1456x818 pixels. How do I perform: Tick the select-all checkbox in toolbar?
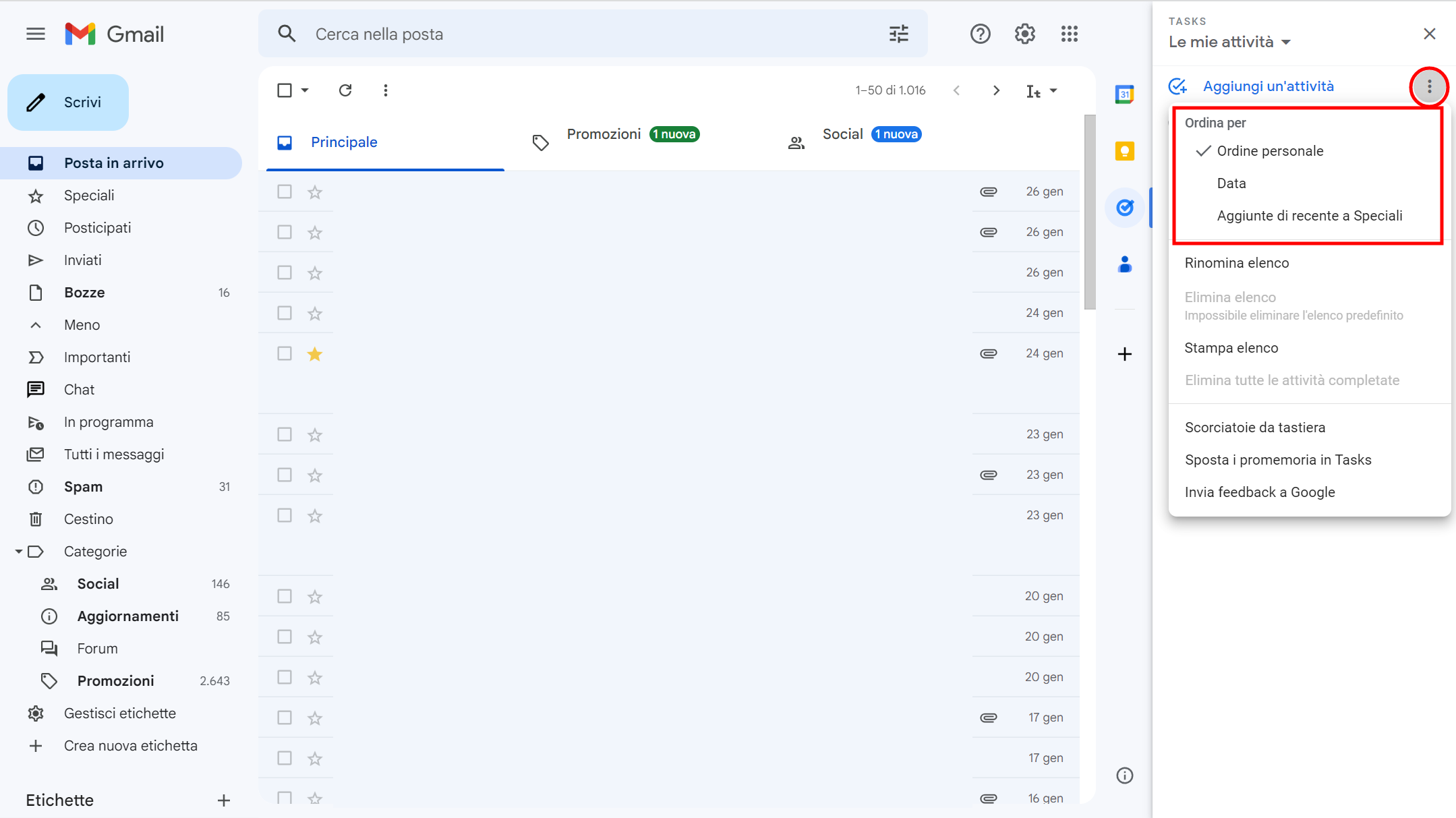click(x=285, y=90)
